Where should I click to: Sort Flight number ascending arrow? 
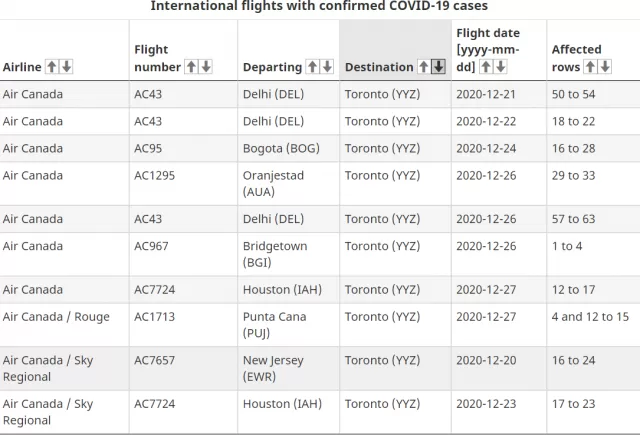(x=191, y=67)
